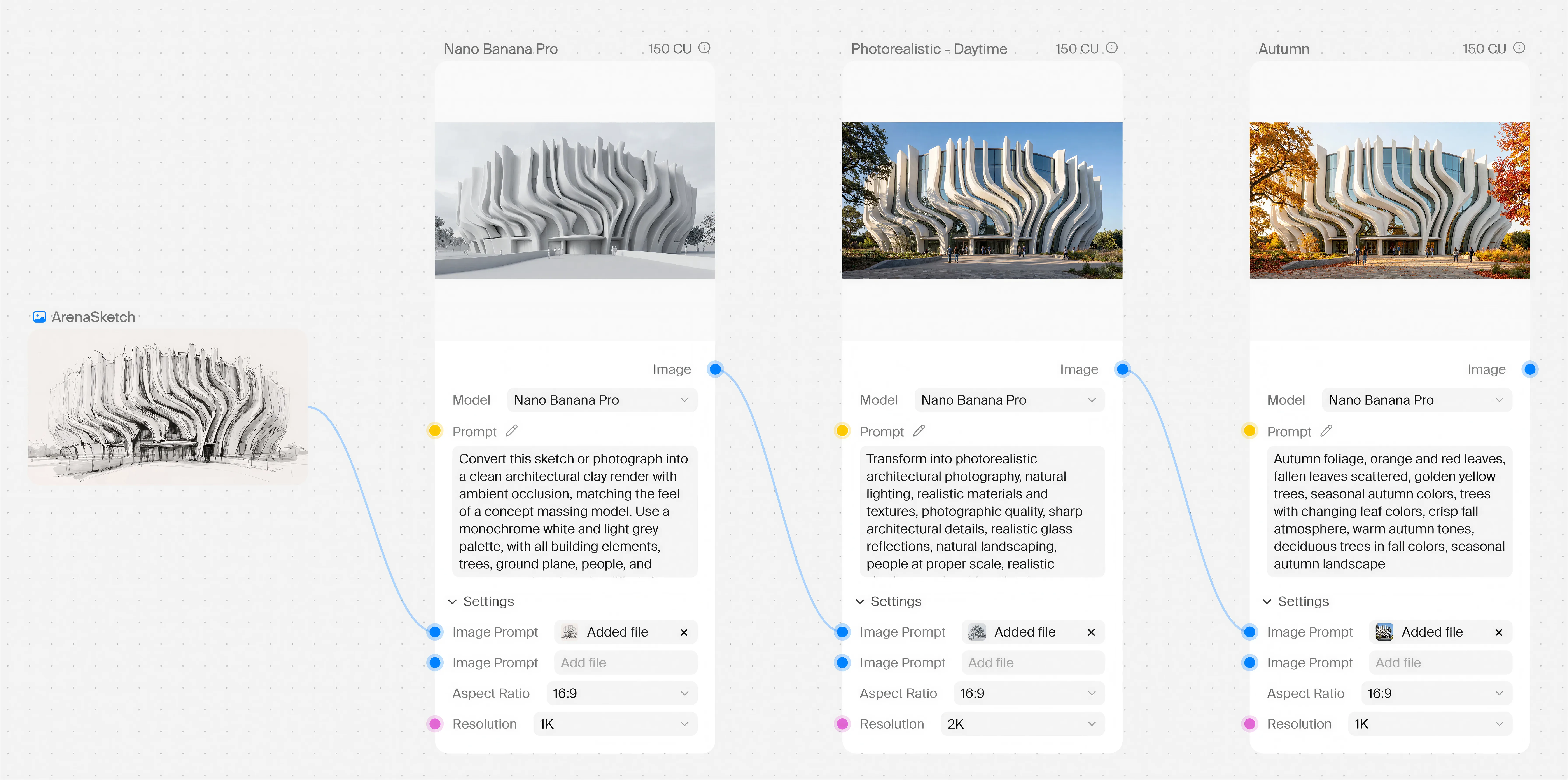Click connected Image Prompt port on Autumn node
The image size is (1568, 780).
click(x=1250, y=632)
